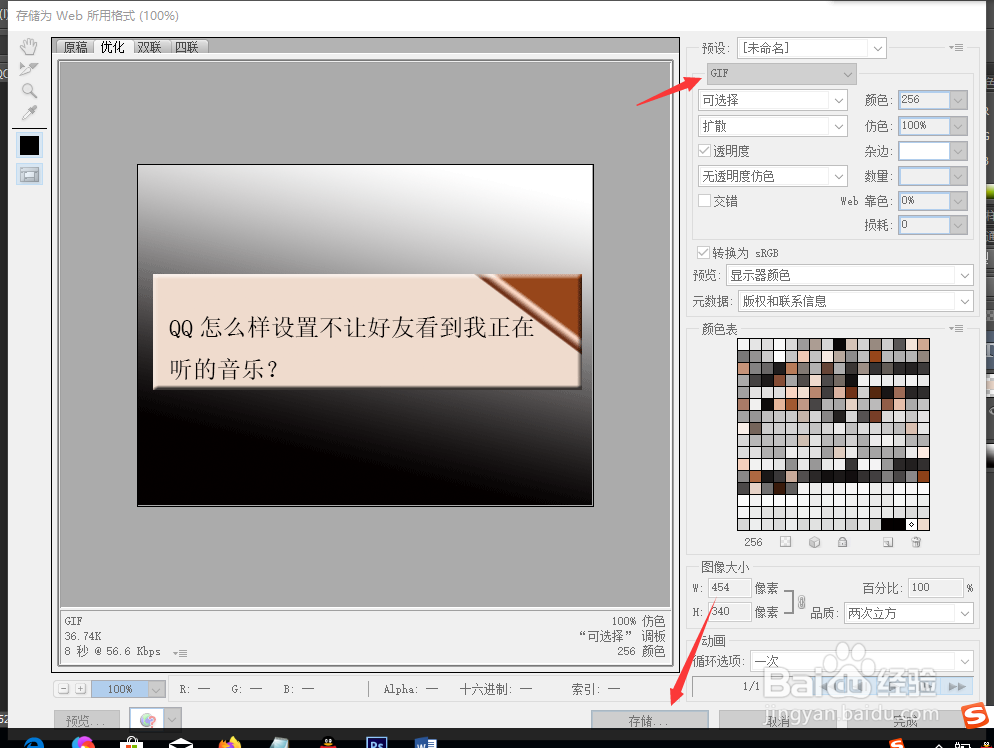
Task: Open the preset options menu icon
Action: (956, 48)
